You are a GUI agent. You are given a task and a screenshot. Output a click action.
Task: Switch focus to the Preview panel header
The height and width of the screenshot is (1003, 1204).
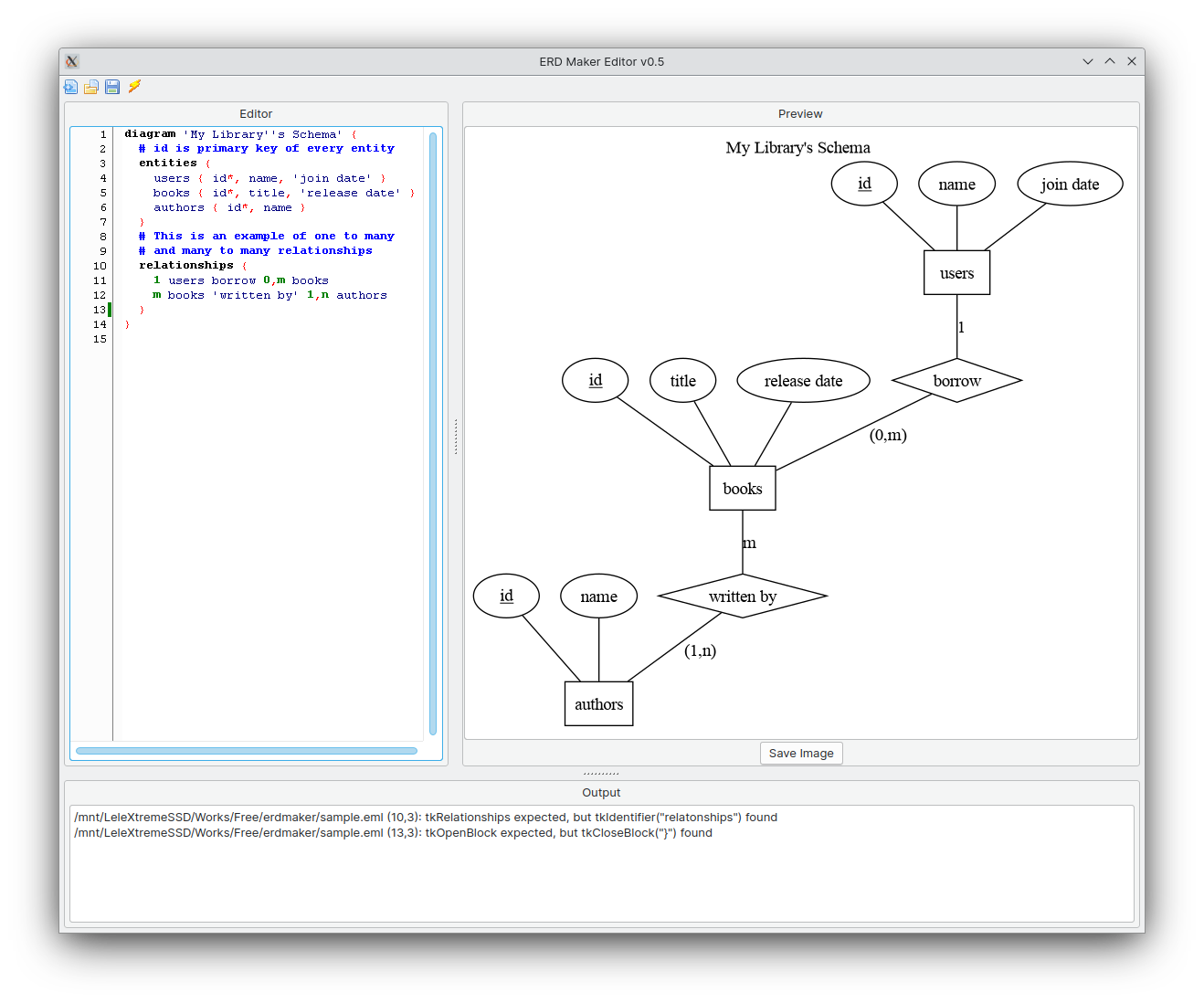click(x=800, y=113)
